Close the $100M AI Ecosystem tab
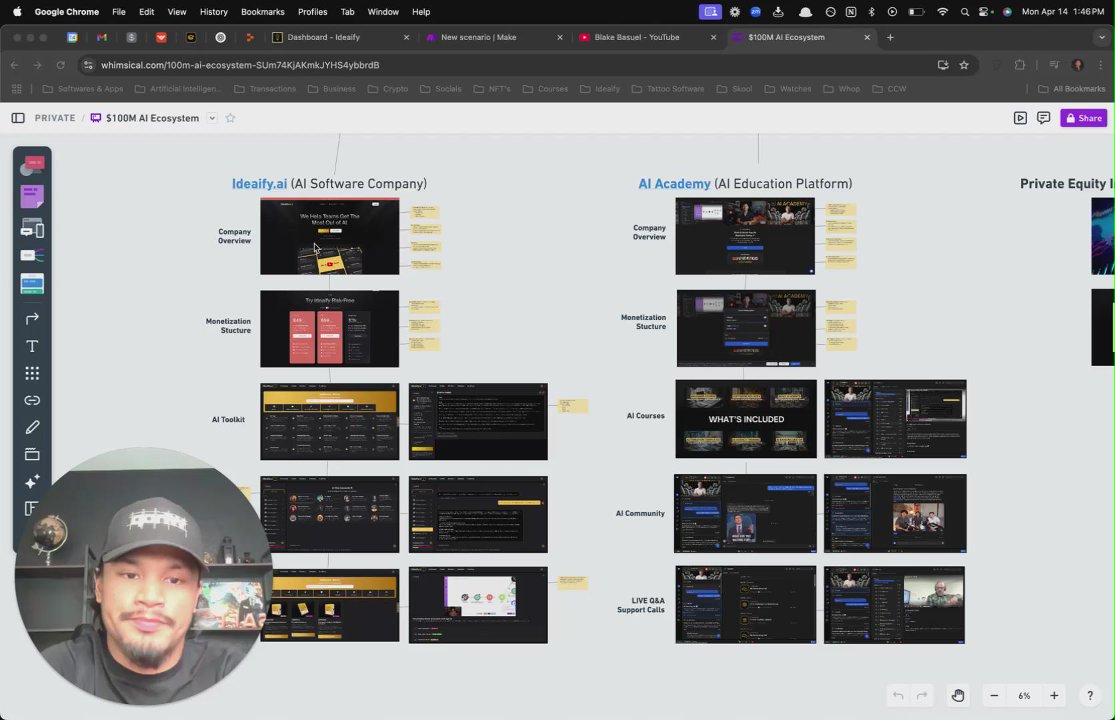This screenshot has width=1115, height=720. [867, 37]
